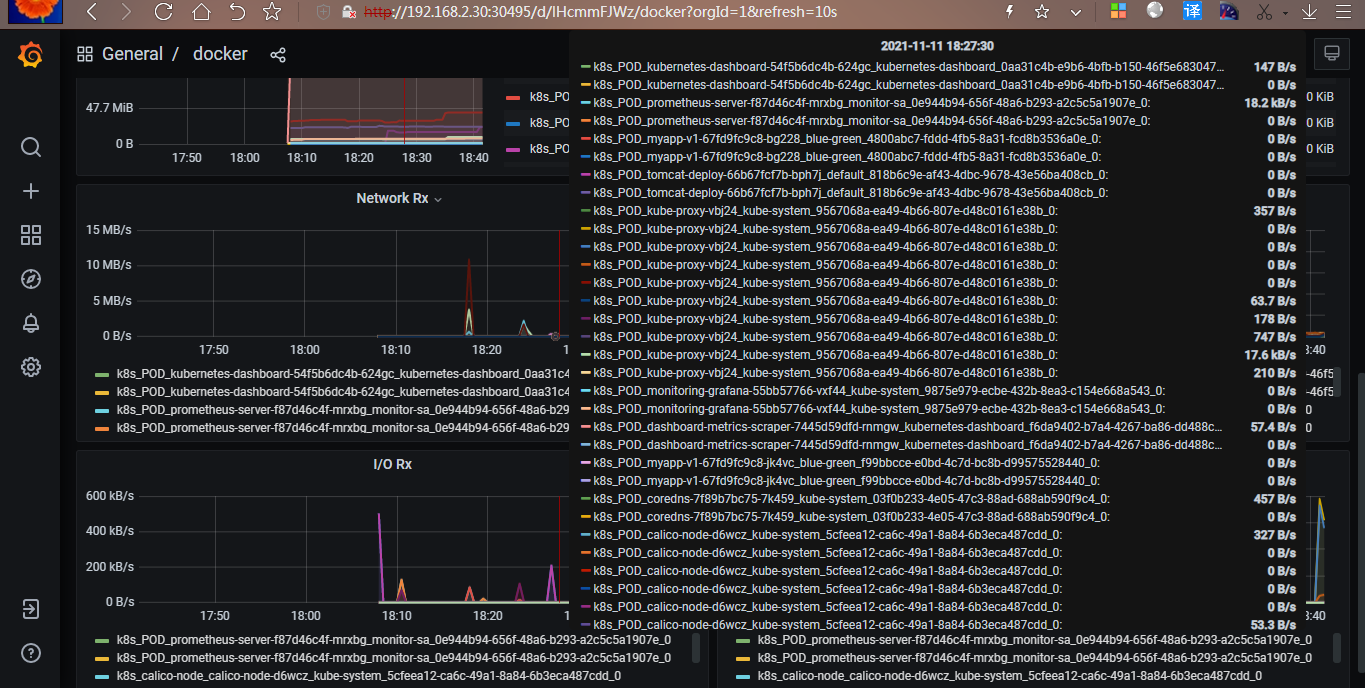The image size is (1365, 688).
Task: Open Grafana search from the sidebar
Action: (31, 148)
